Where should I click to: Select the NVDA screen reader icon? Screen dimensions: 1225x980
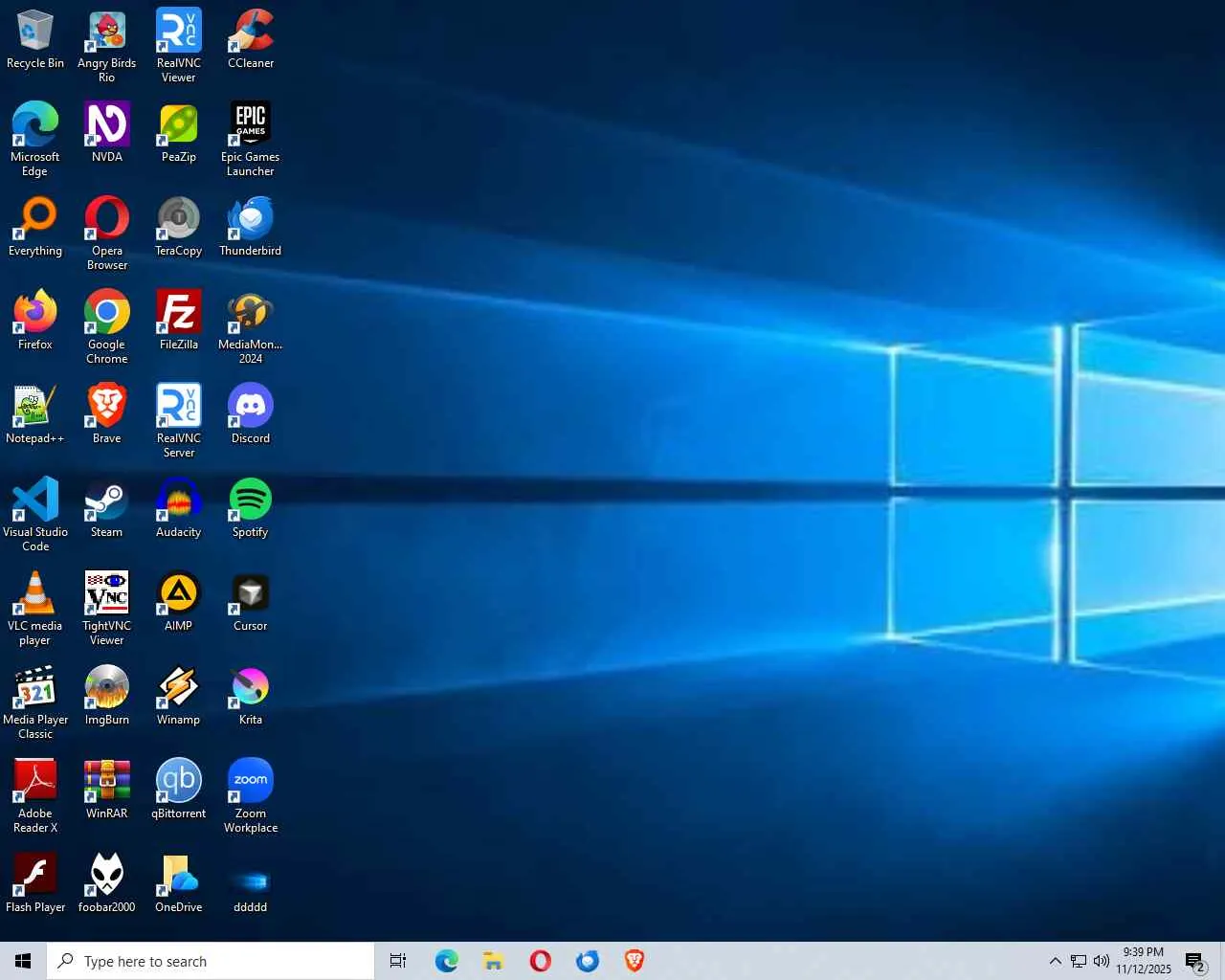click(107, 132)
